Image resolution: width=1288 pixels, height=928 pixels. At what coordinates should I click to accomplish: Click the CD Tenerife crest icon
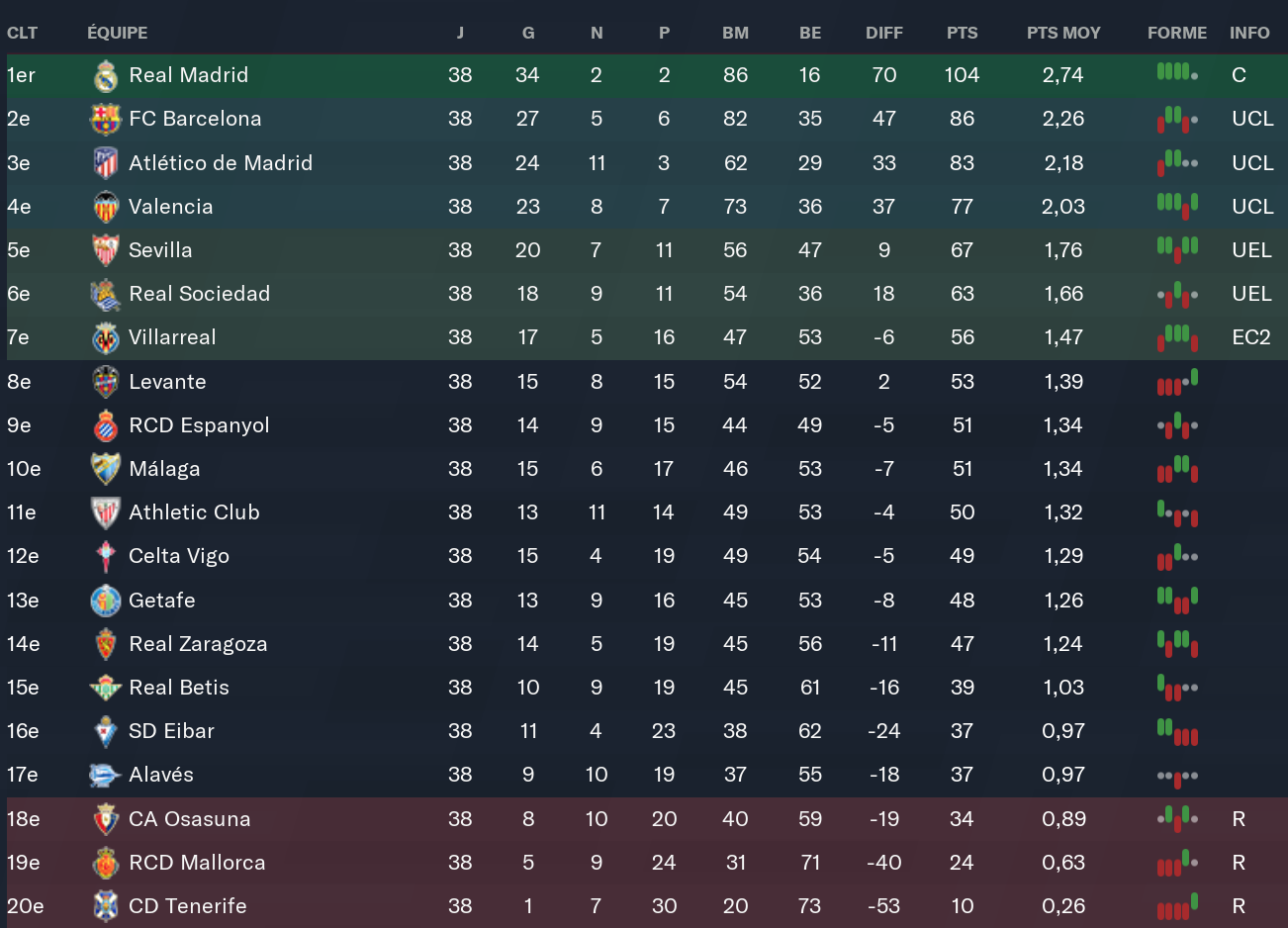106,906
